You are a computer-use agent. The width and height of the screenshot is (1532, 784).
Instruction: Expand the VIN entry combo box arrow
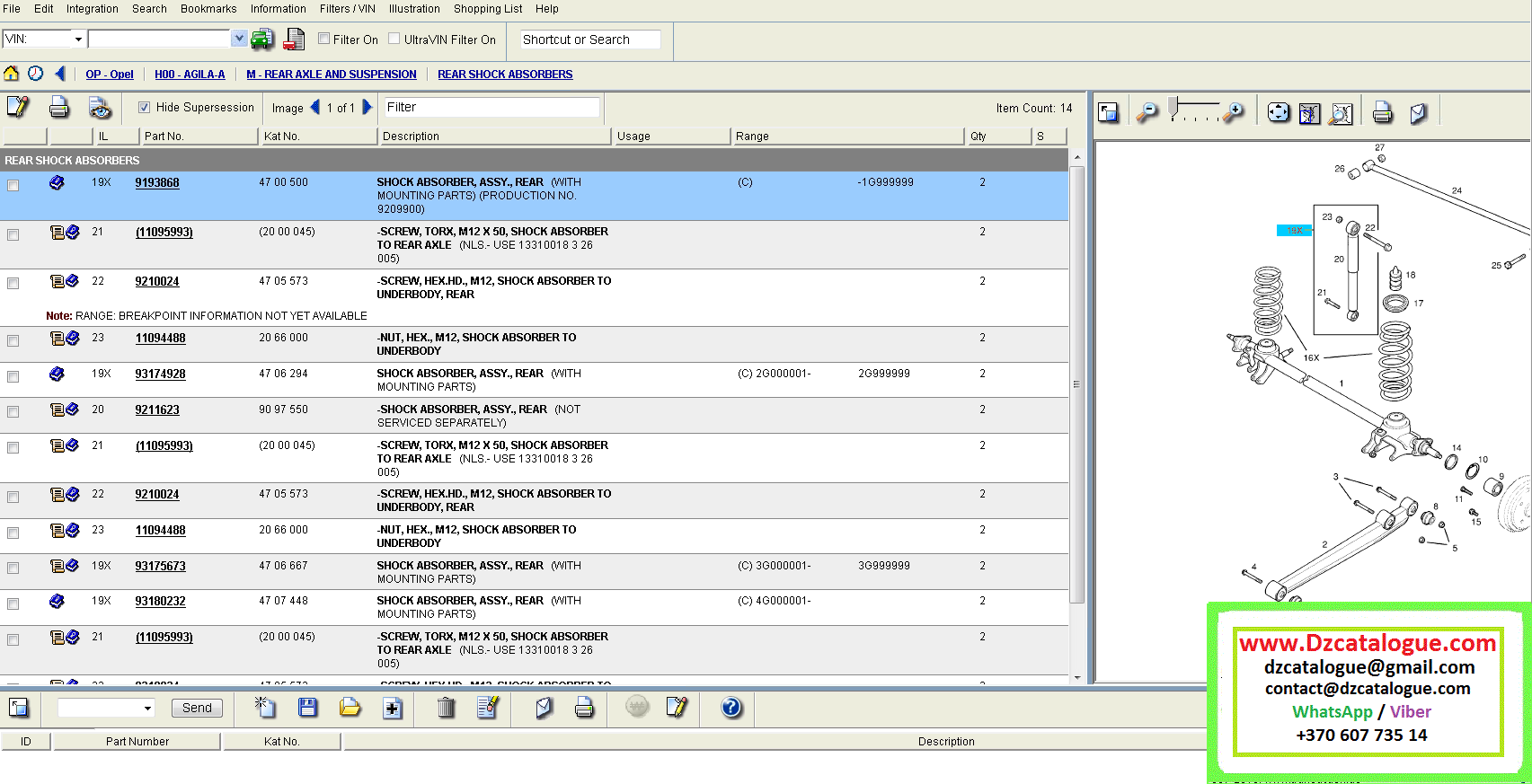point(239,39)
